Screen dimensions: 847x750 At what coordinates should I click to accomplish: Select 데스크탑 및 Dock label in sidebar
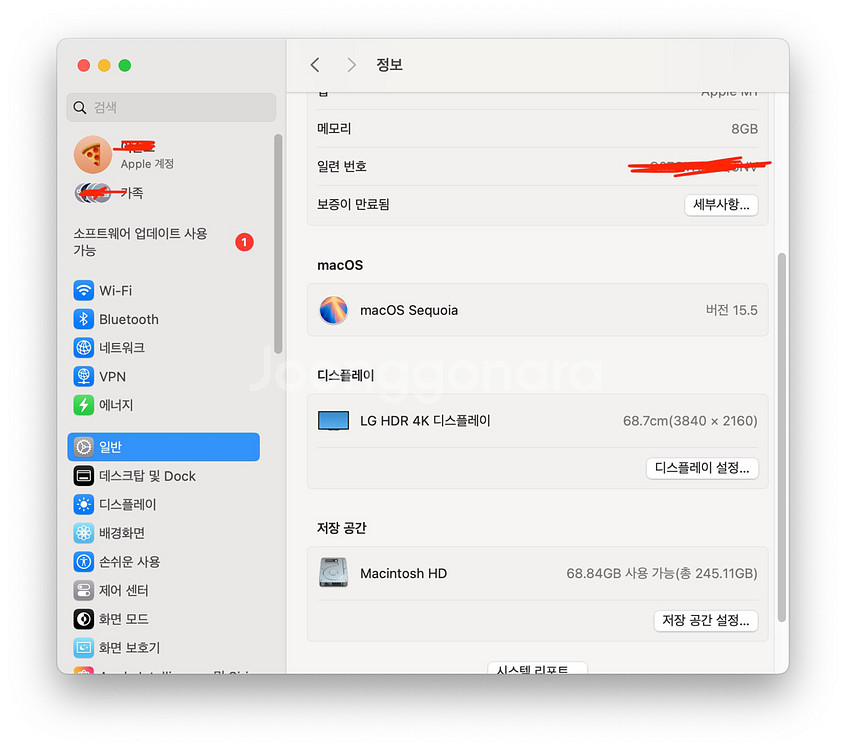click(x=147, y=476)
